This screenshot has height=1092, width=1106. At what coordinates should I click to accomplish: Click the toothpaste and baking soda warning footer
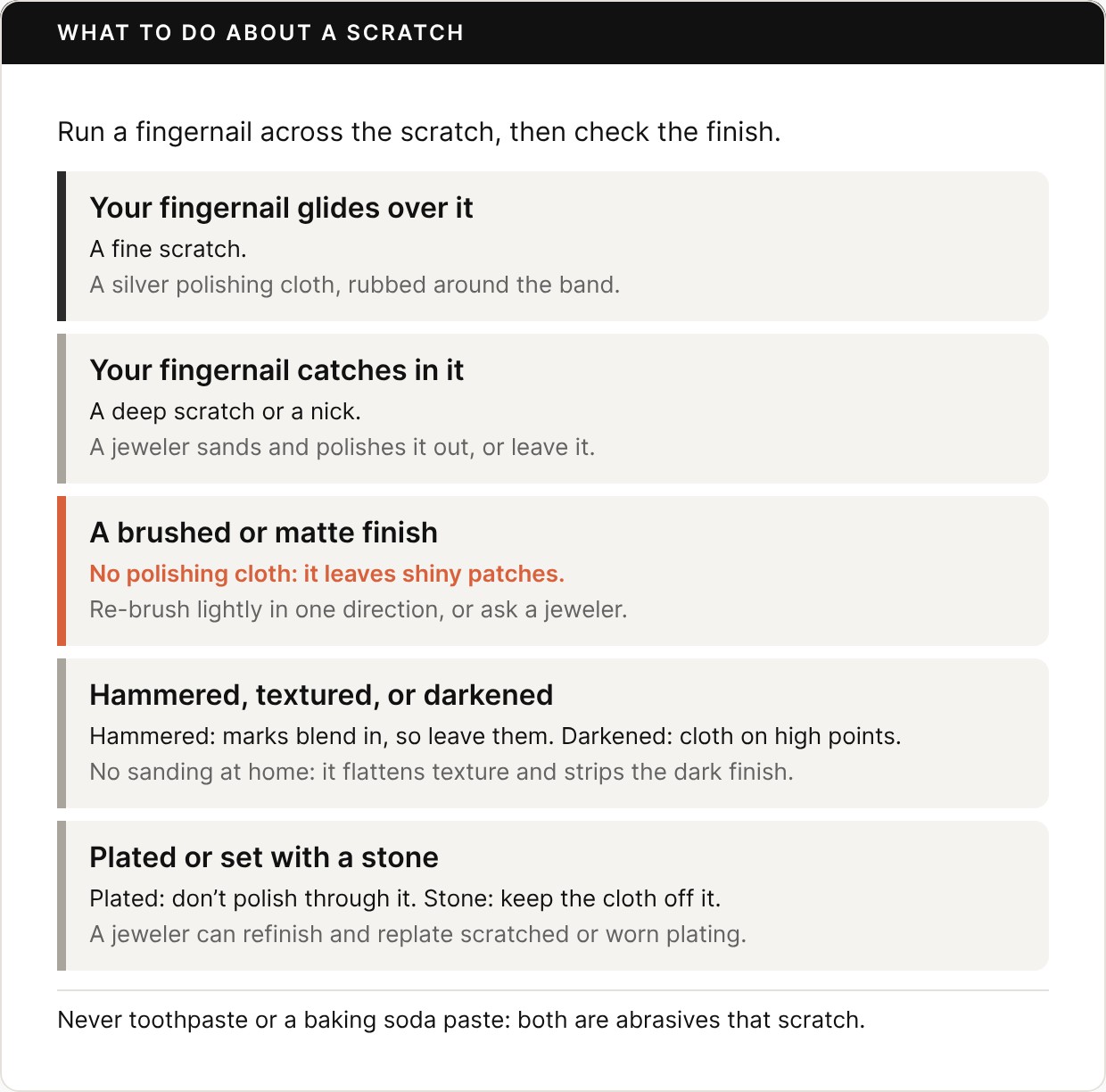(461, 1020)
